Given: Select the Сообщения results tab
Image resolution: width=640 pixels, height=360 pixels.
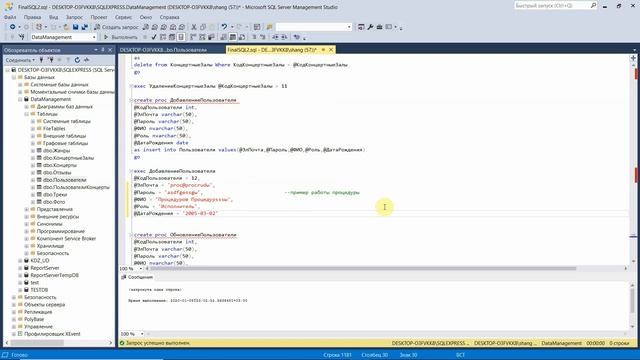Looking at the screenshot, I should [137, 277].
